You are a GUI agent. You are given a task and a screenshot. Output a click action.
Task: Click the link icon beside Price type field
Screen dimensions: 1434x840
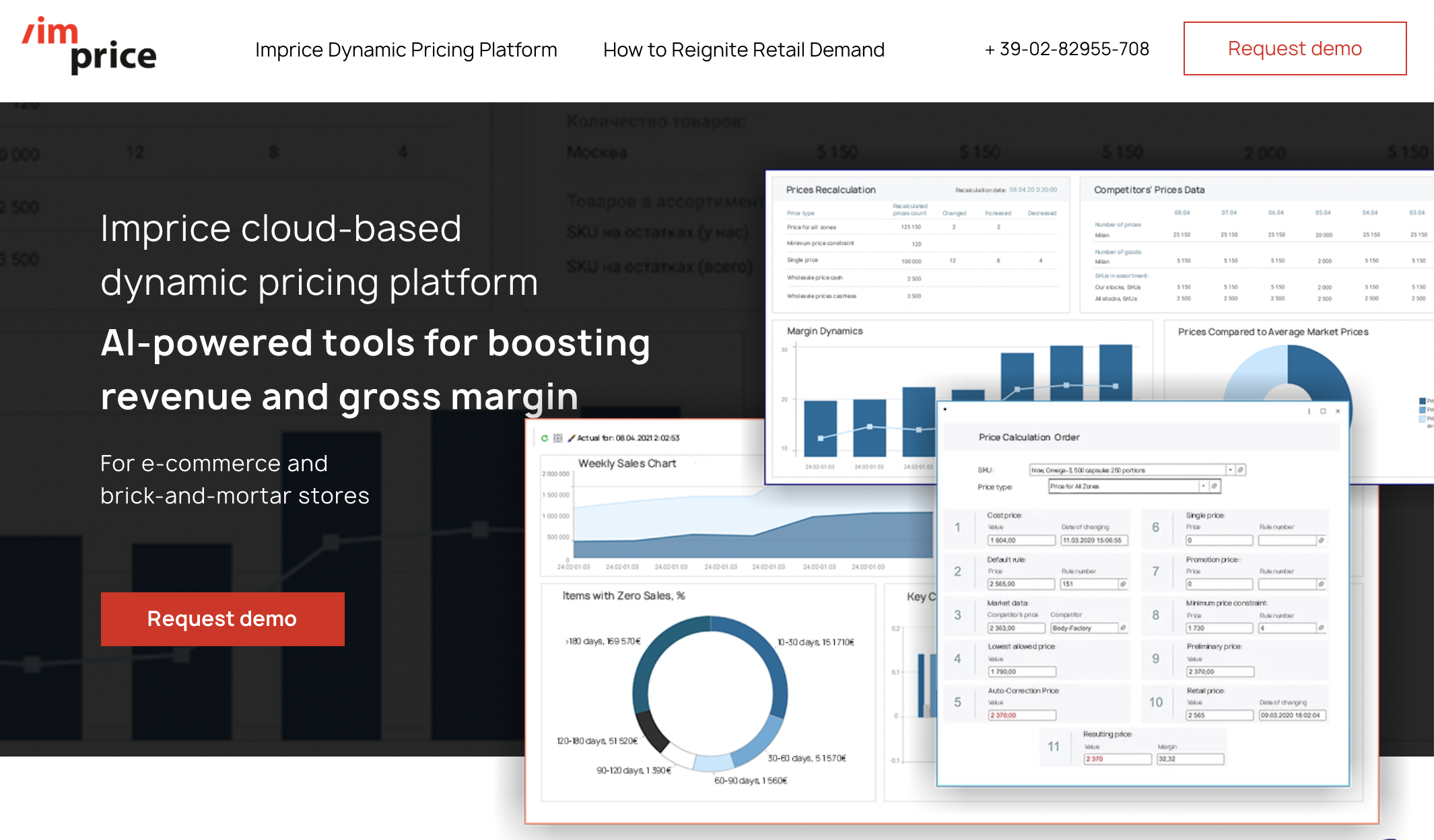1215,486
